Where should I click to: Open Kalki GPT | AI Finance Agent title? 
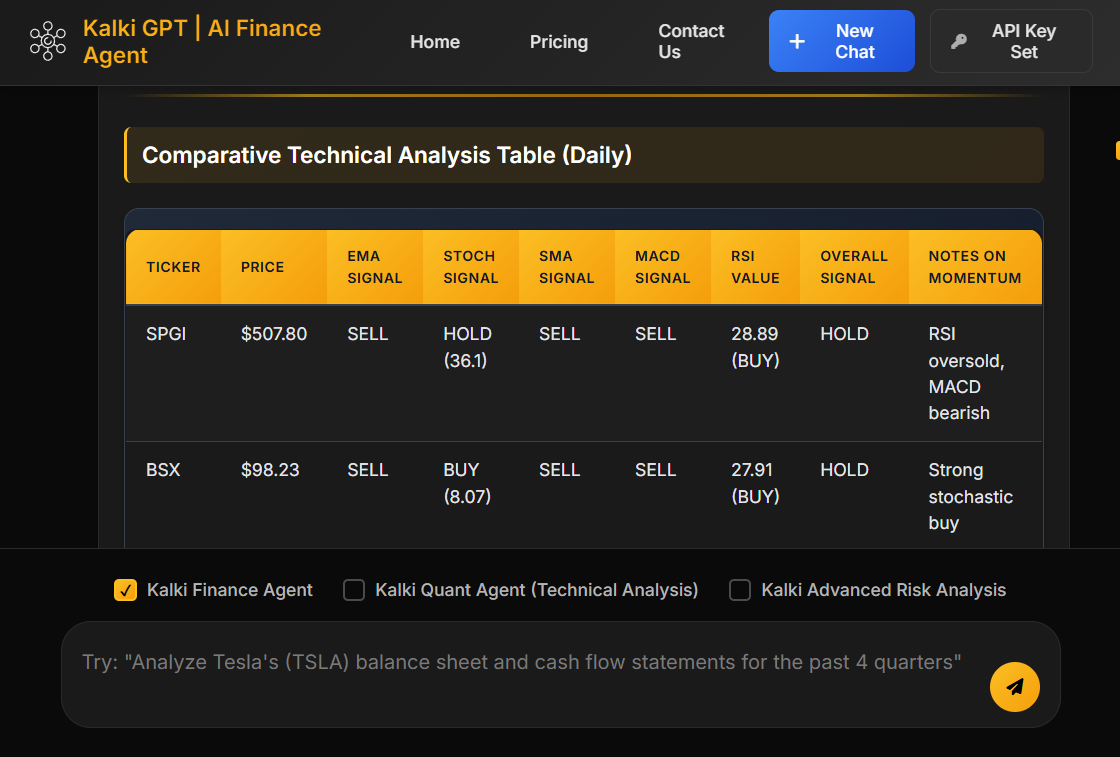click(x=202, y=41)
